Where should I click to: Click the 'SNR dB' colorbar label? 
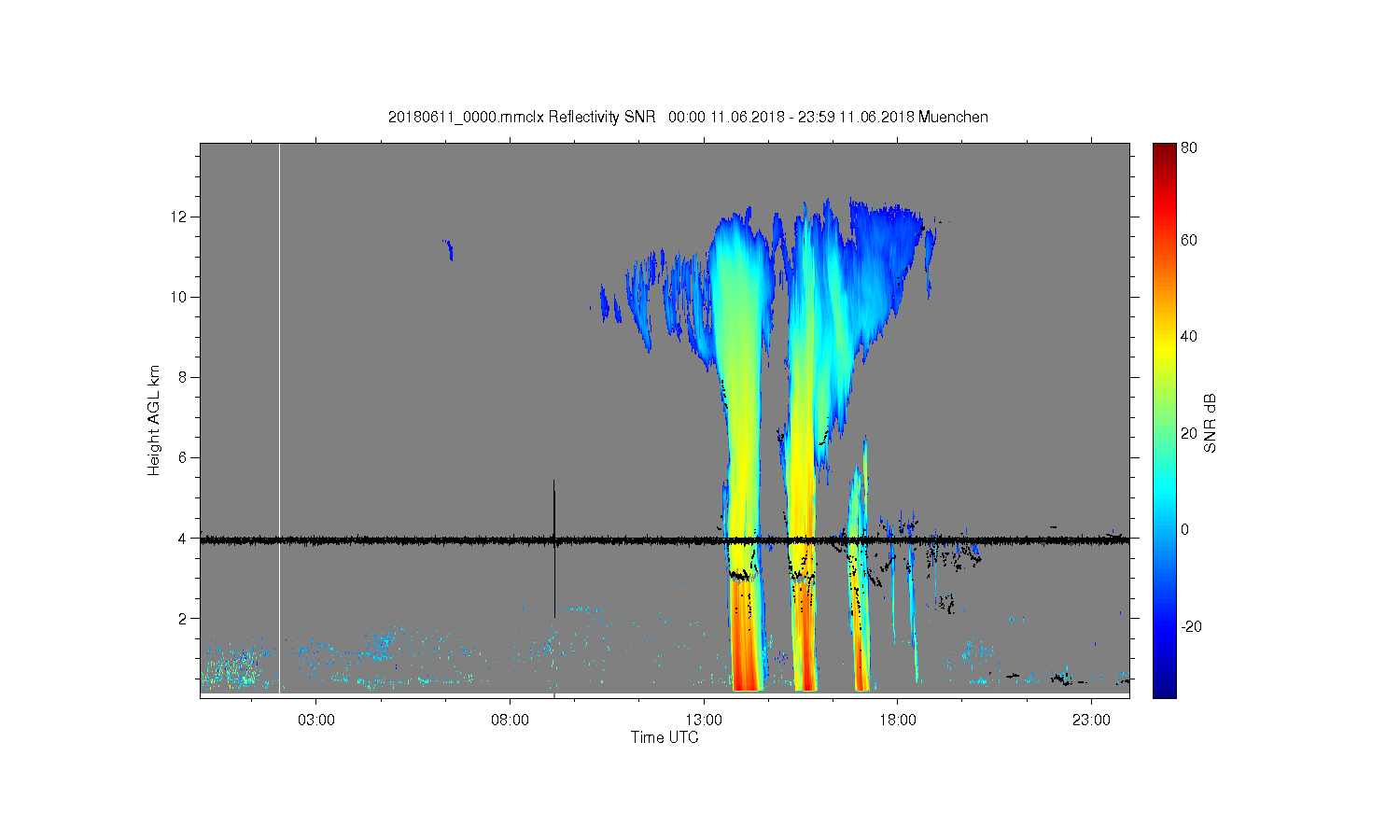click(1211, 423)
